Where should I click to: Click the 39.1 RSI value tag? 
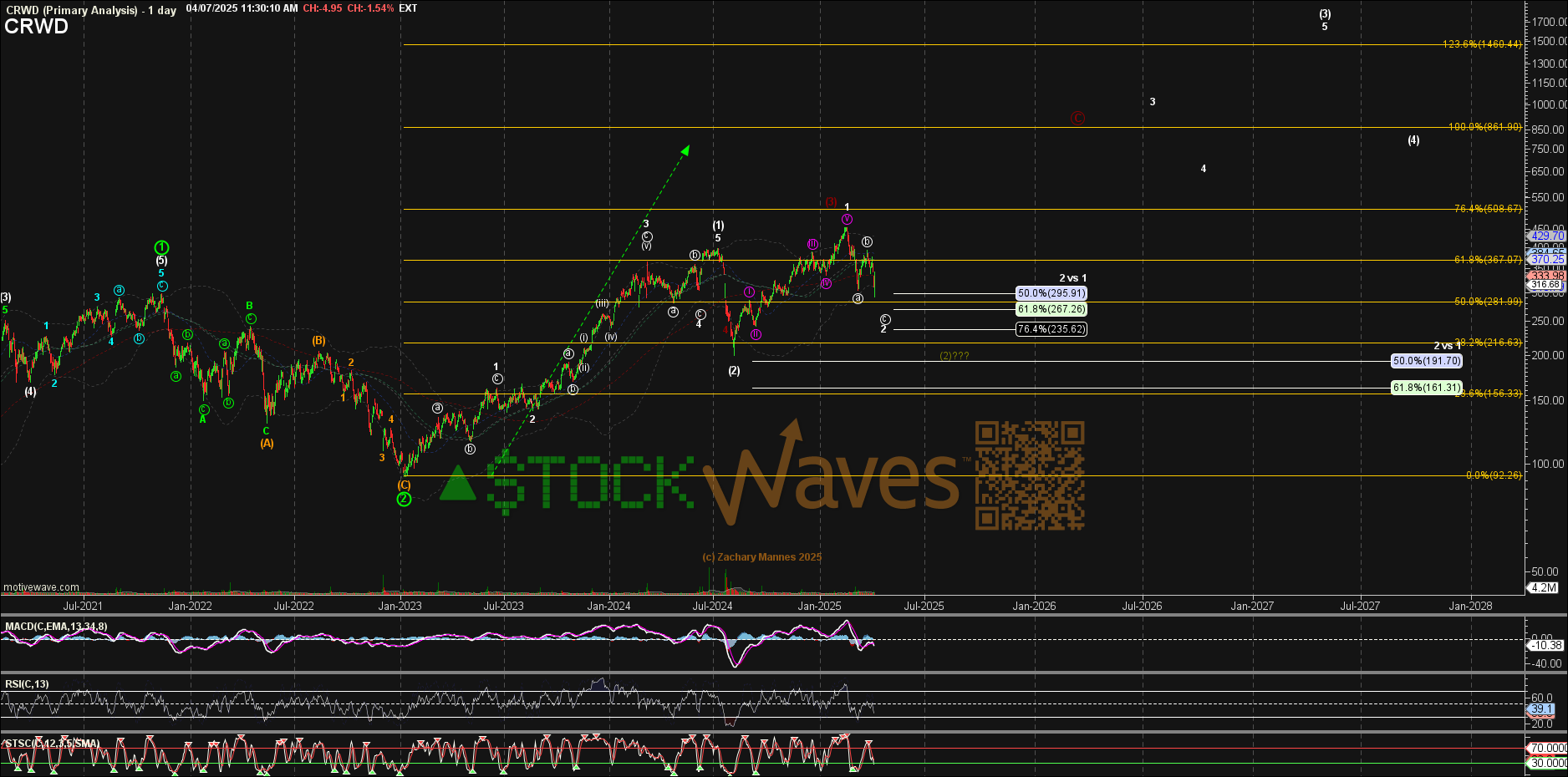[1541, 709]
